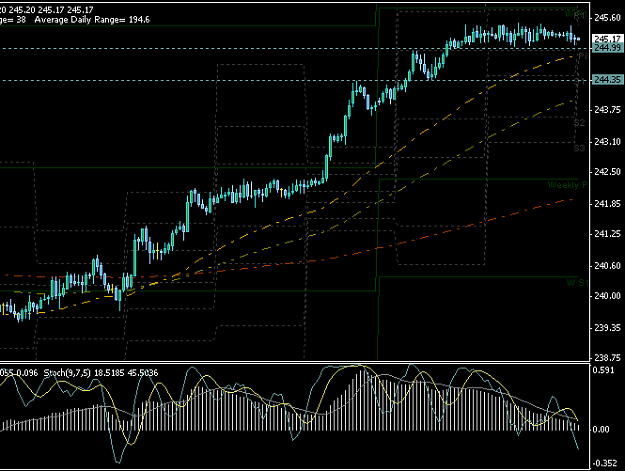Click the 'S3' daily support label
The width and height of the screenshot is (625, 471).
click(x=580, y=149)
